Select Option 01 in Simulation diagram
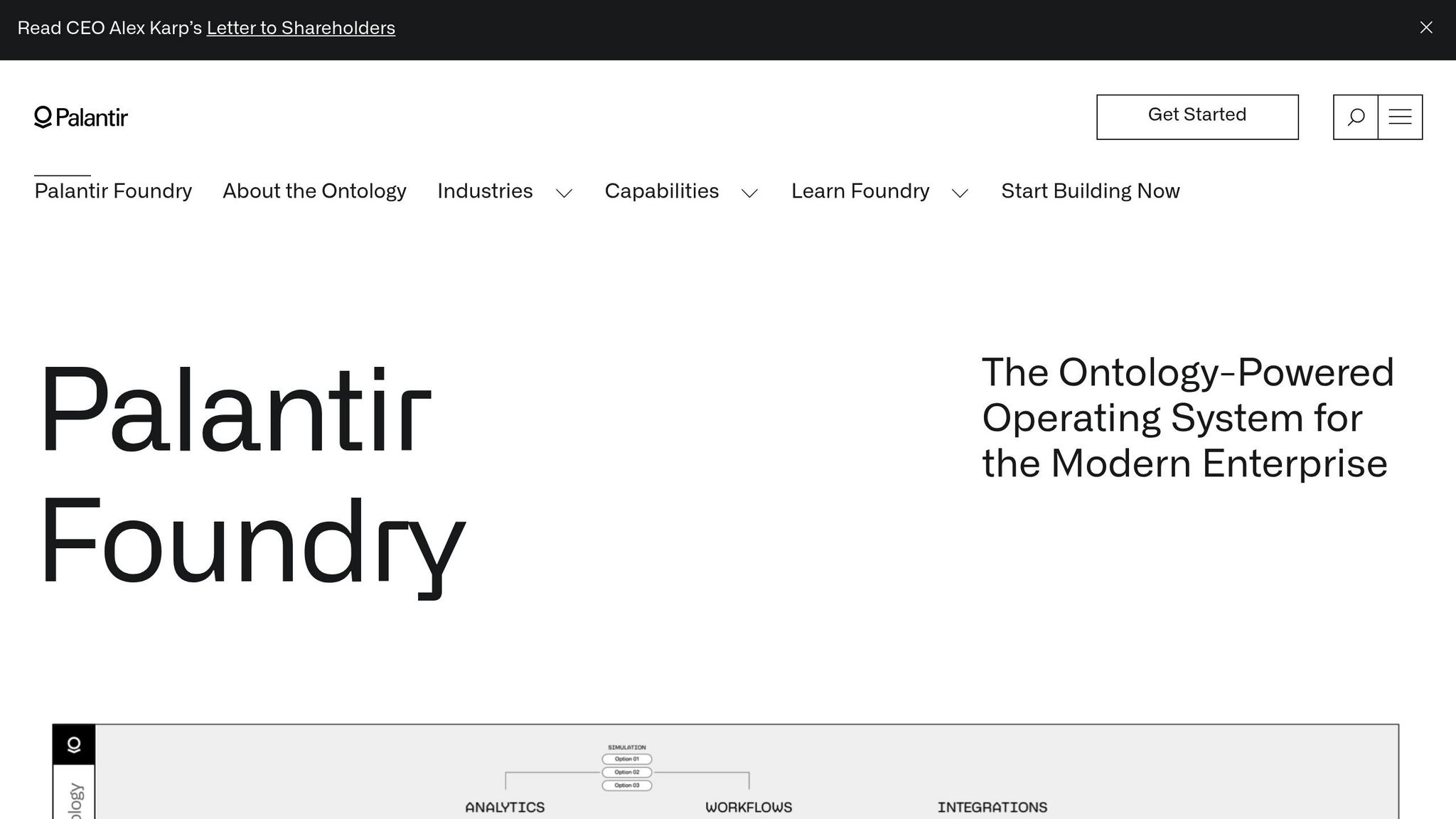 point(627,759)
